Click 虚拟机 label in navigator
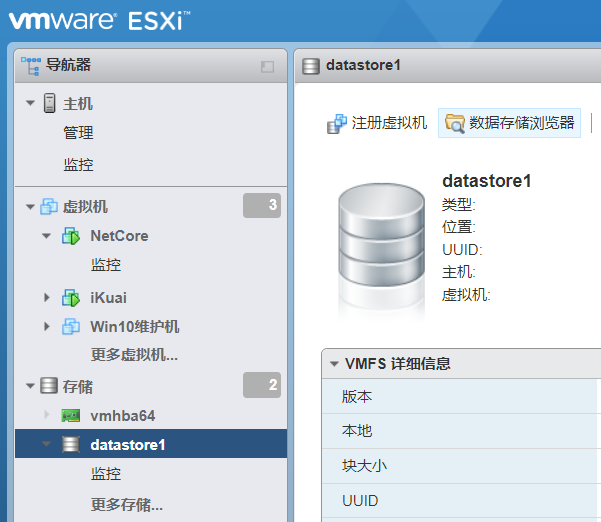The width and height of the screenshot is (601, 522). (85, 207)
